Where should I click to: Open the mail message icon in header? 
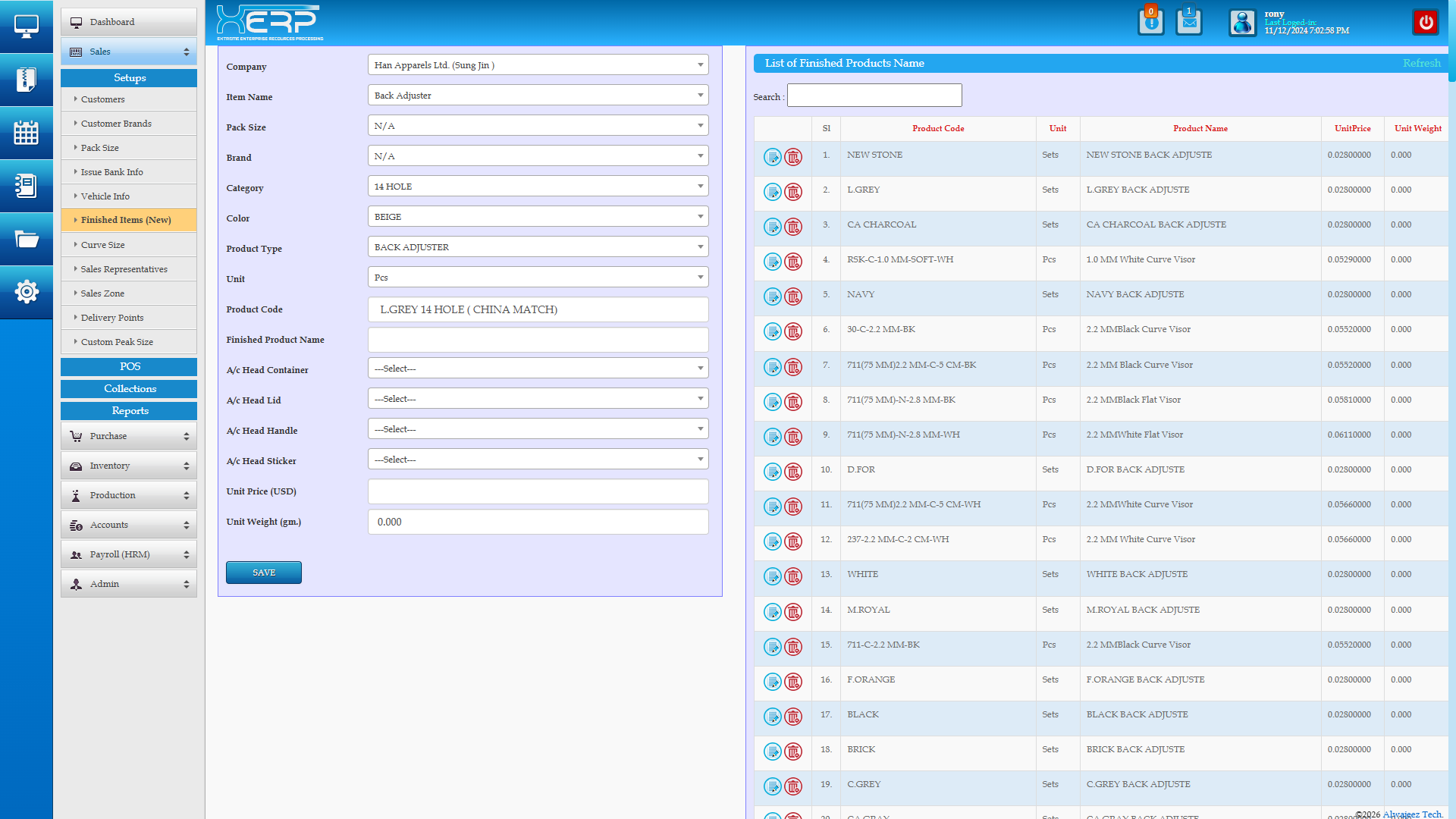(1188, 22)
